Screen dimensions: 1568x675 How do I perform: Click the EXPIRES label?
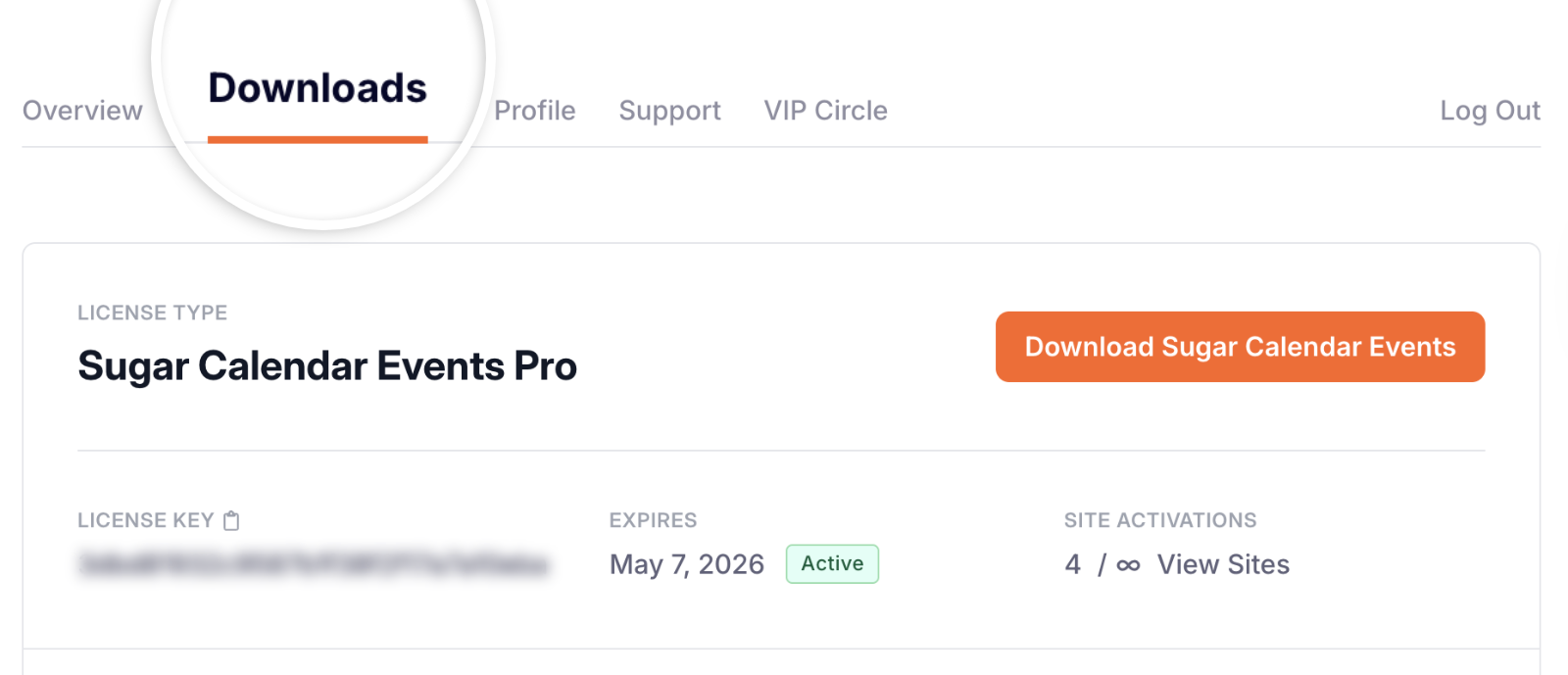point(653,520)
